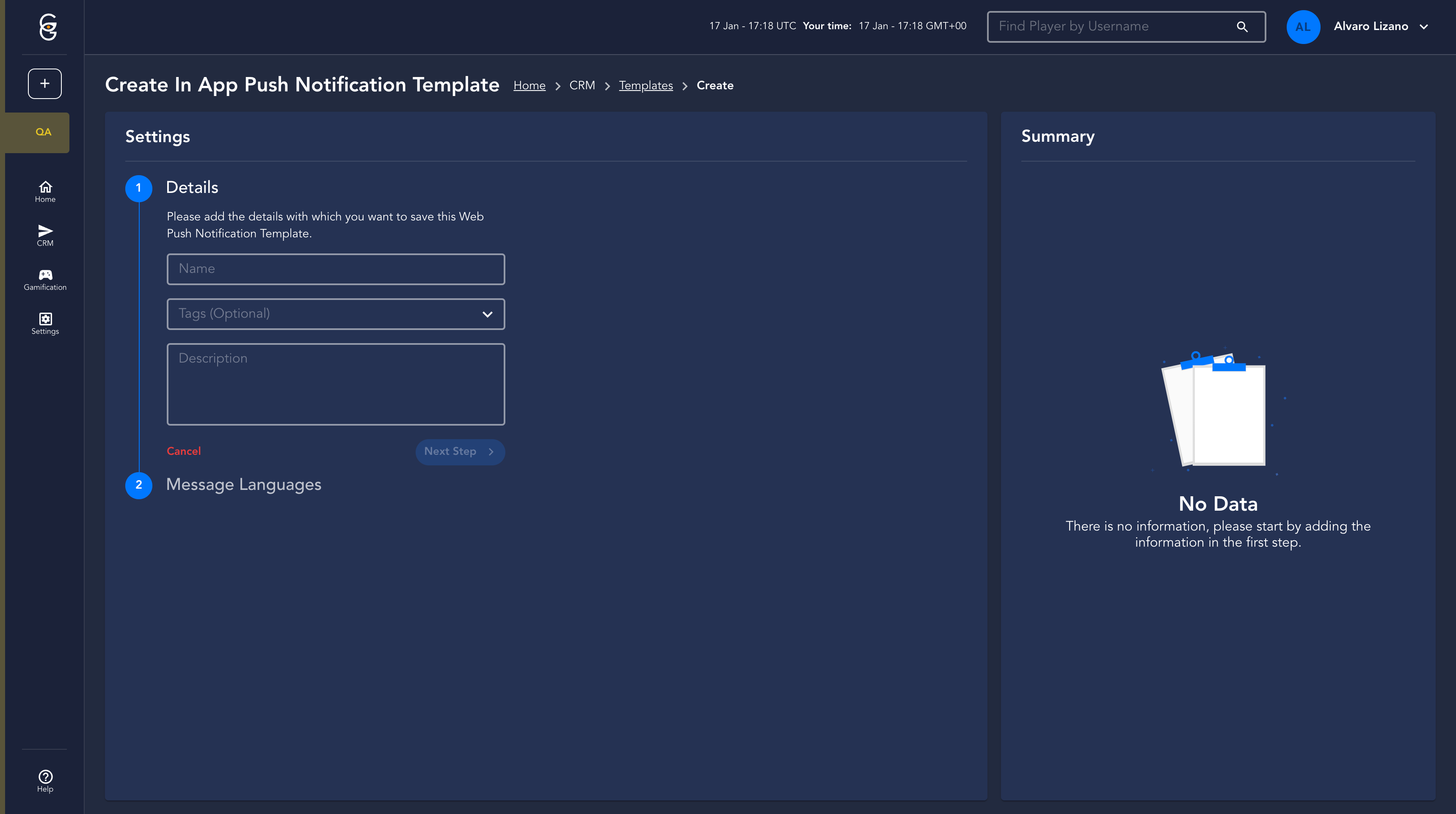Open Home from the sidebar
Image resolution: width=1456 pixels, height=814 pixels.
(x=45, y=192)
